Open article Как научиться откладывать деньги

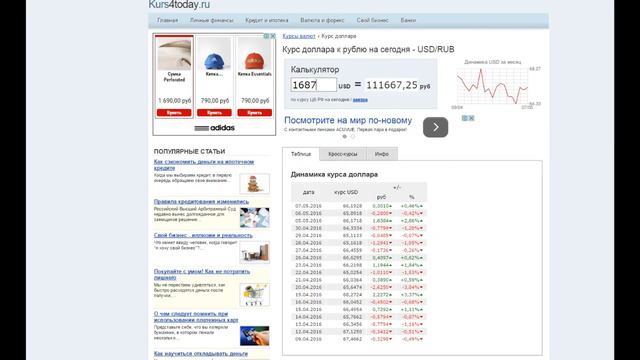(x=201, y=353)
